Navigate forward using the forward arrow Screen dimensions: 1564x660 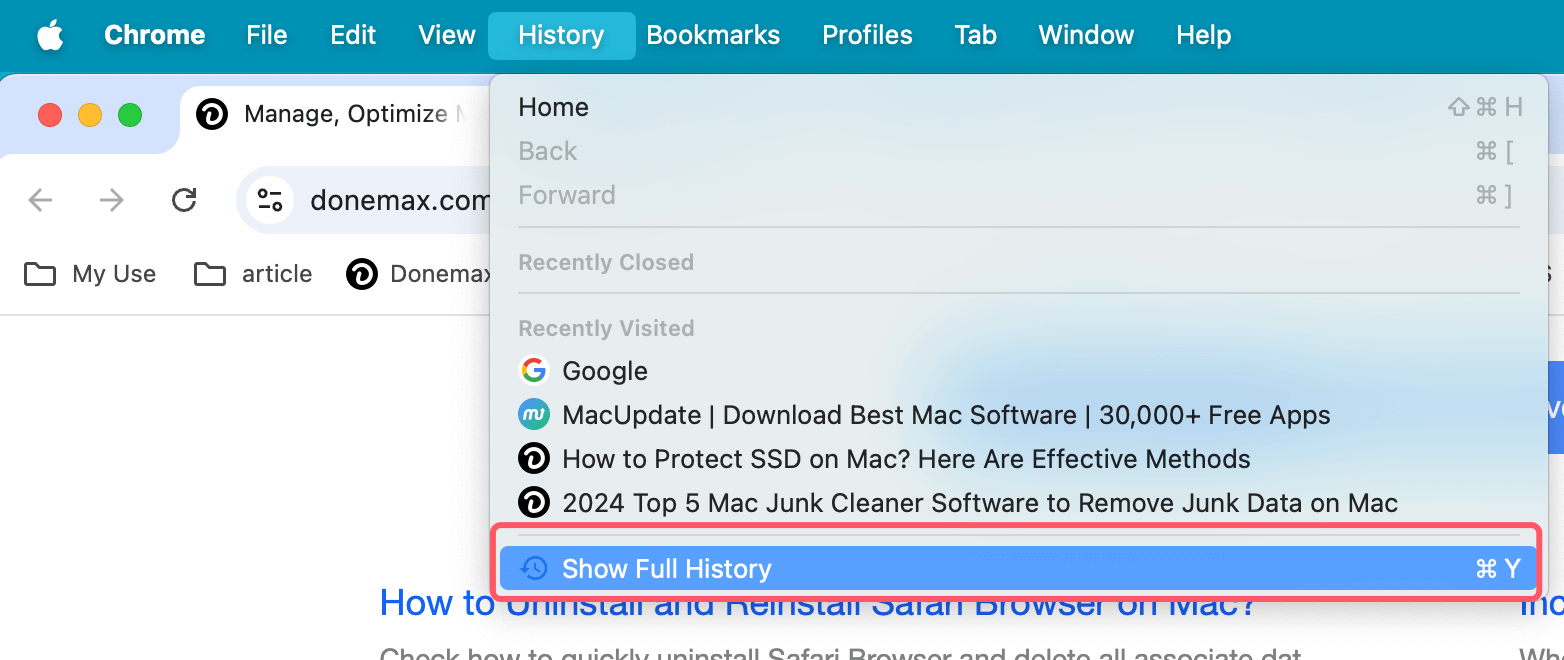click(111, 200)
